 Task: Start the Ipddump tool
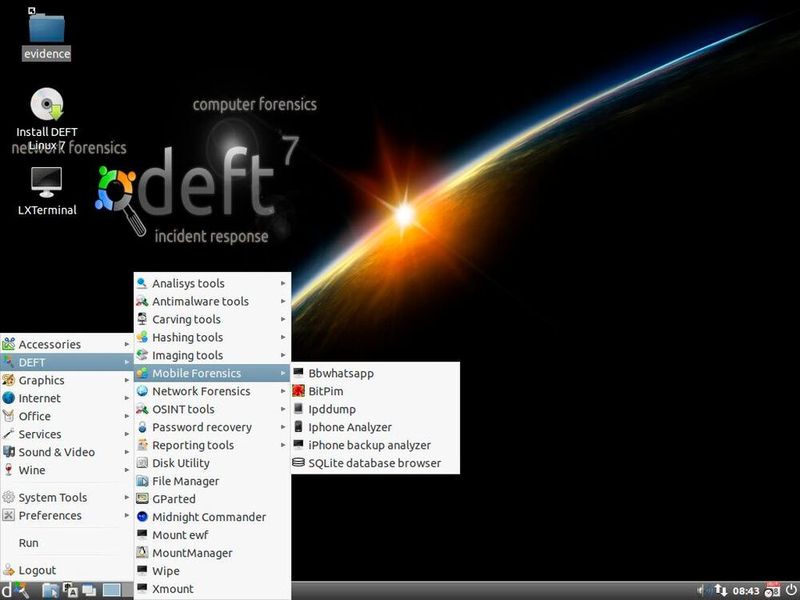(x=375, y=409)
